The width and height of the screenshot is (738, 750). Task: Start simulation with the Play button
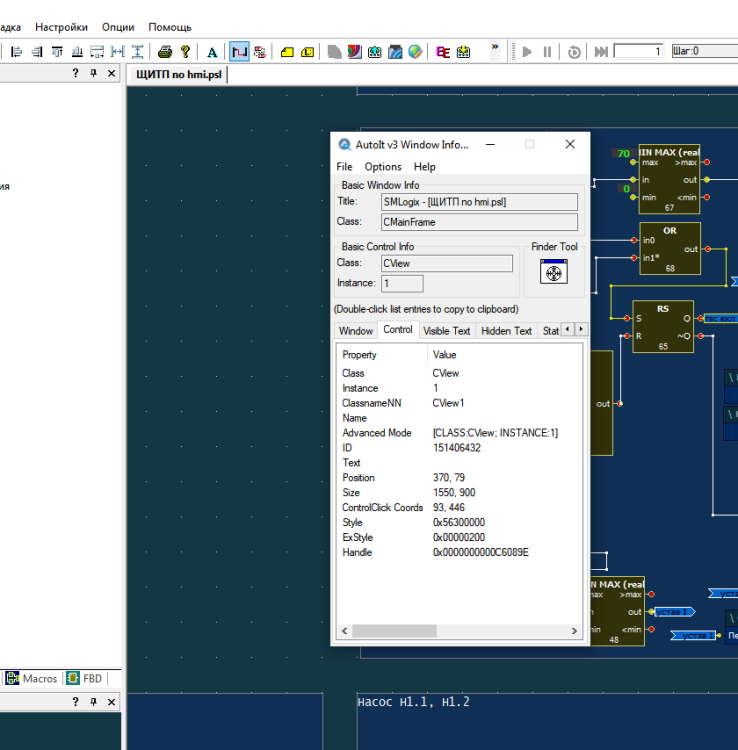click(x=527, y=52)
